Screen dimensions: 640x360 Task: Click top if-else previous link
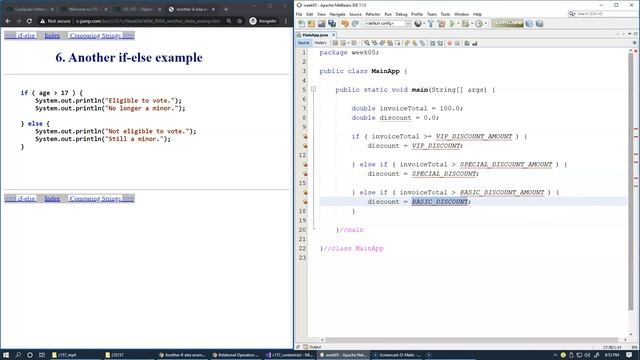[x=20, y=36]
